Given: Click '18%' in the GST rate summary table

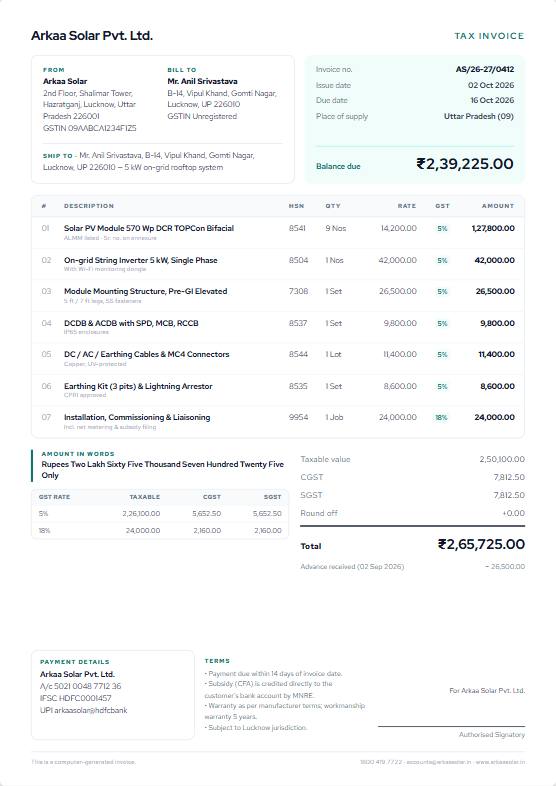Looking at the screenshot, I should tap(44, 530).
